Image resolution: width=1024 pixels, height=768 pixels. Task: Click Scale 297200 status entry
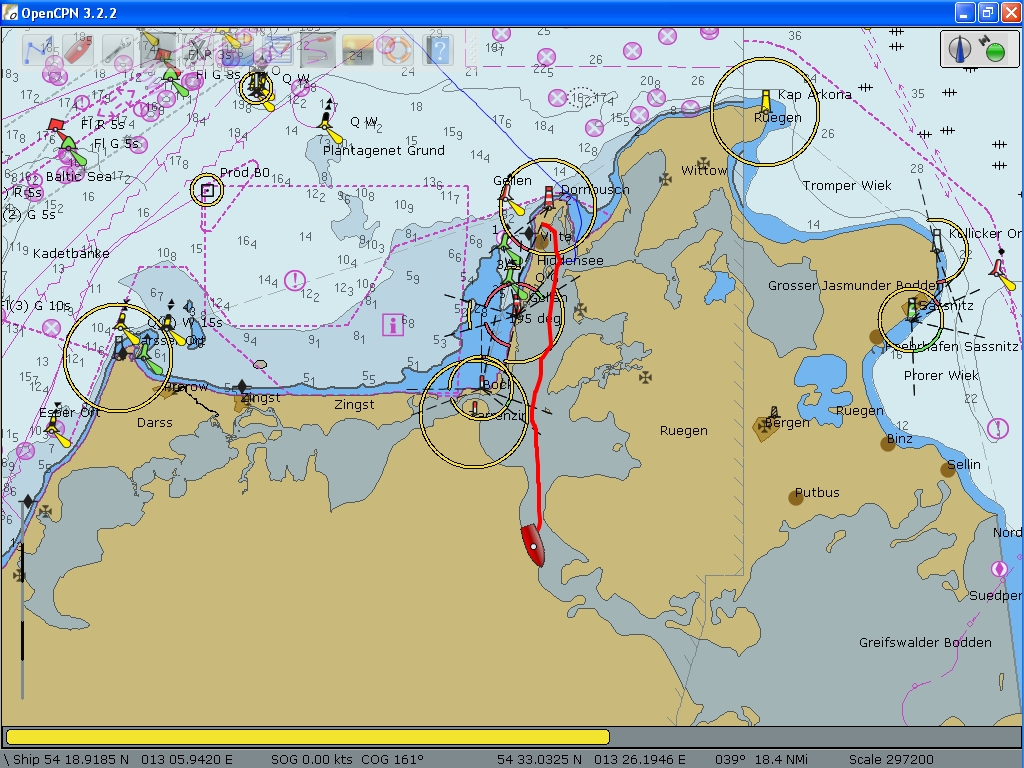pyautogui.click(x=891, y=760)
